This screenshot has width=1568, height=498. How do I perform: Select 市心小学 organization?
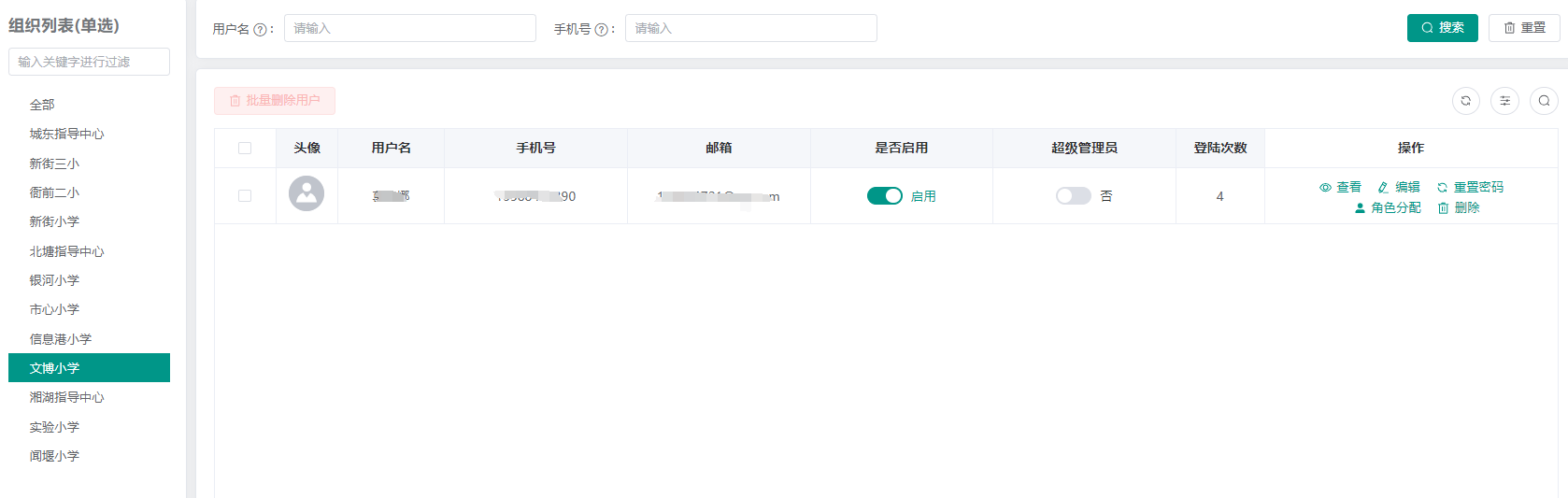click(x=89, y=309)
